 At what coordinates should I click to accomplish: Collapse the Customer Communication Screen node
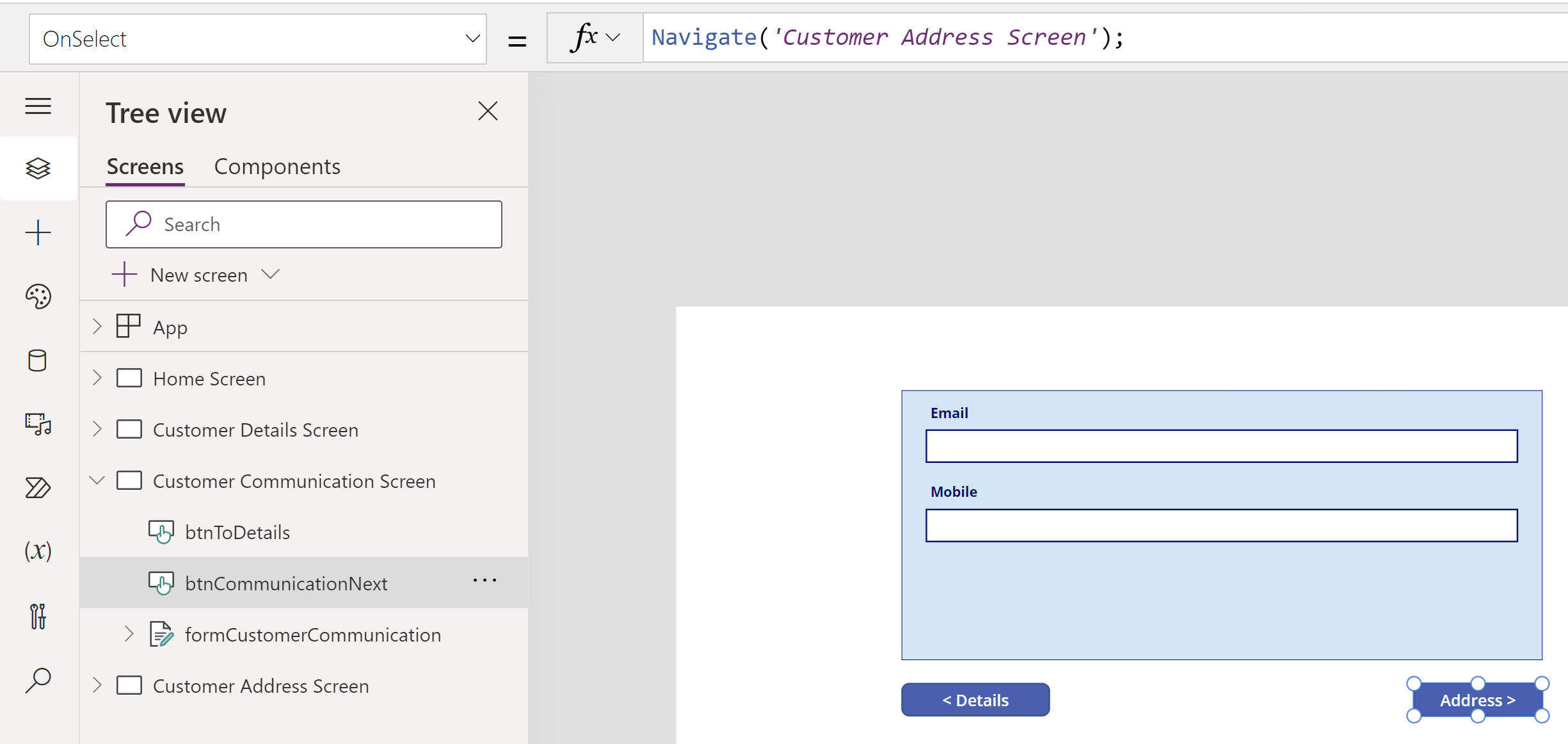[x=97, y=480]
